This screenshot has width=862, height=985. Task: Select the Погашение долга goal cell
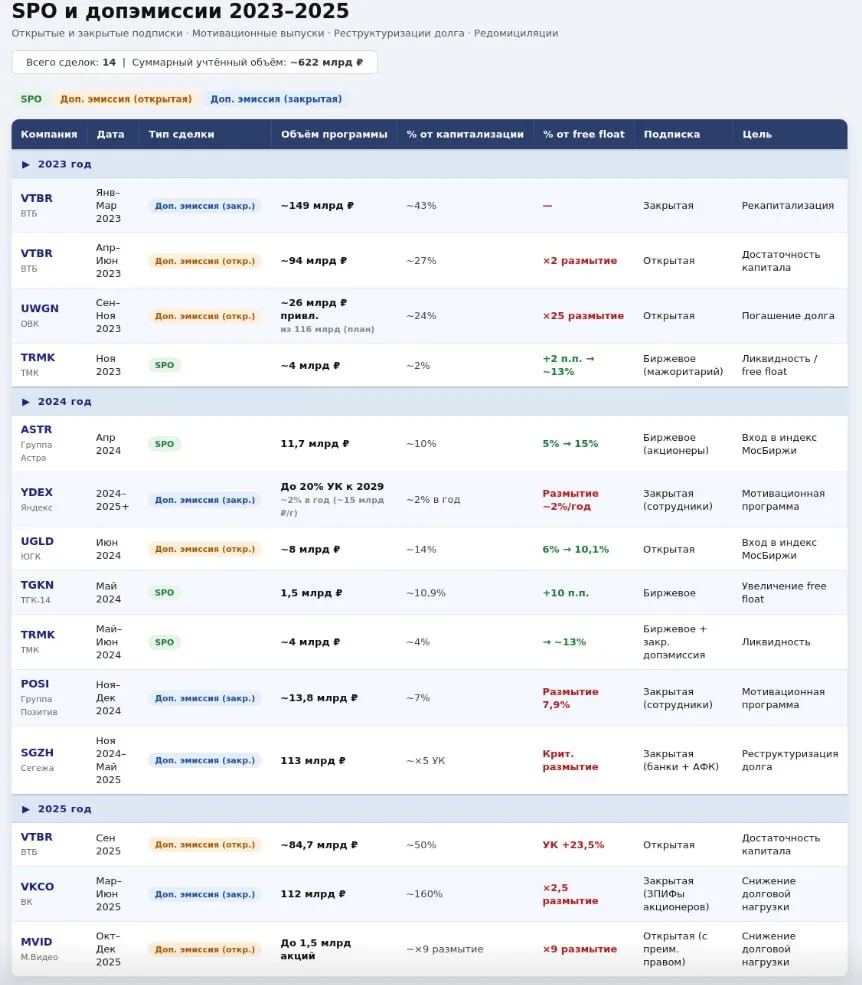pos(788,316)
